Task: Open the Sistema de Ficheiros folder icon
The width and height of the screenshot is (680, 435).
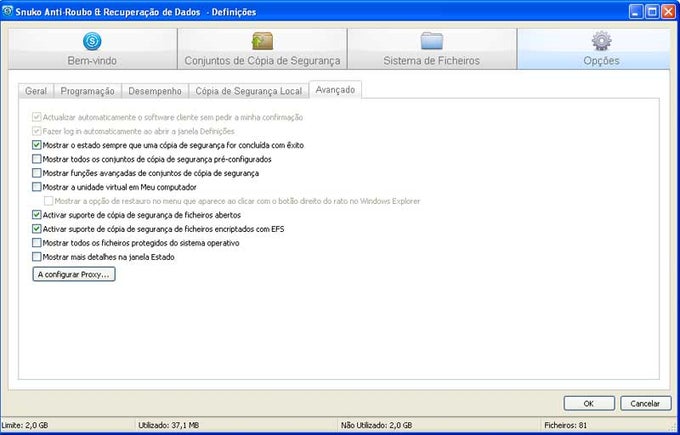Action: [x=432, y=41]
